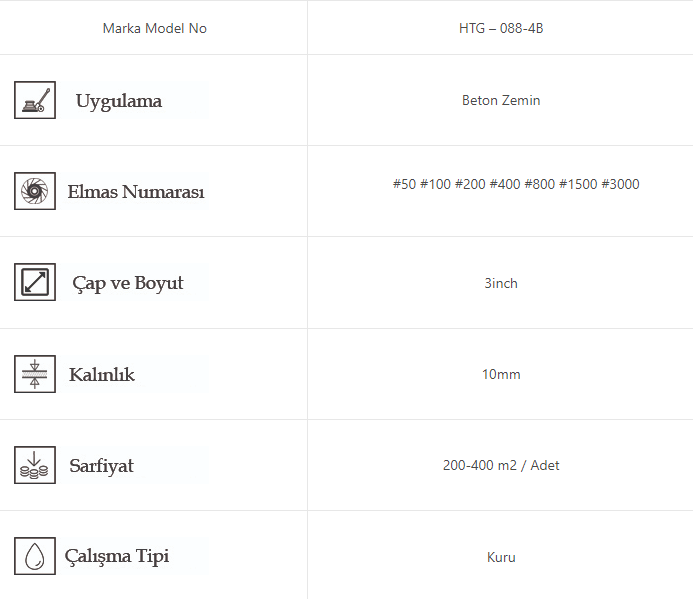Click the Kalınlık label text
Viewport: 693px width, 599px height.
(101, 375)
